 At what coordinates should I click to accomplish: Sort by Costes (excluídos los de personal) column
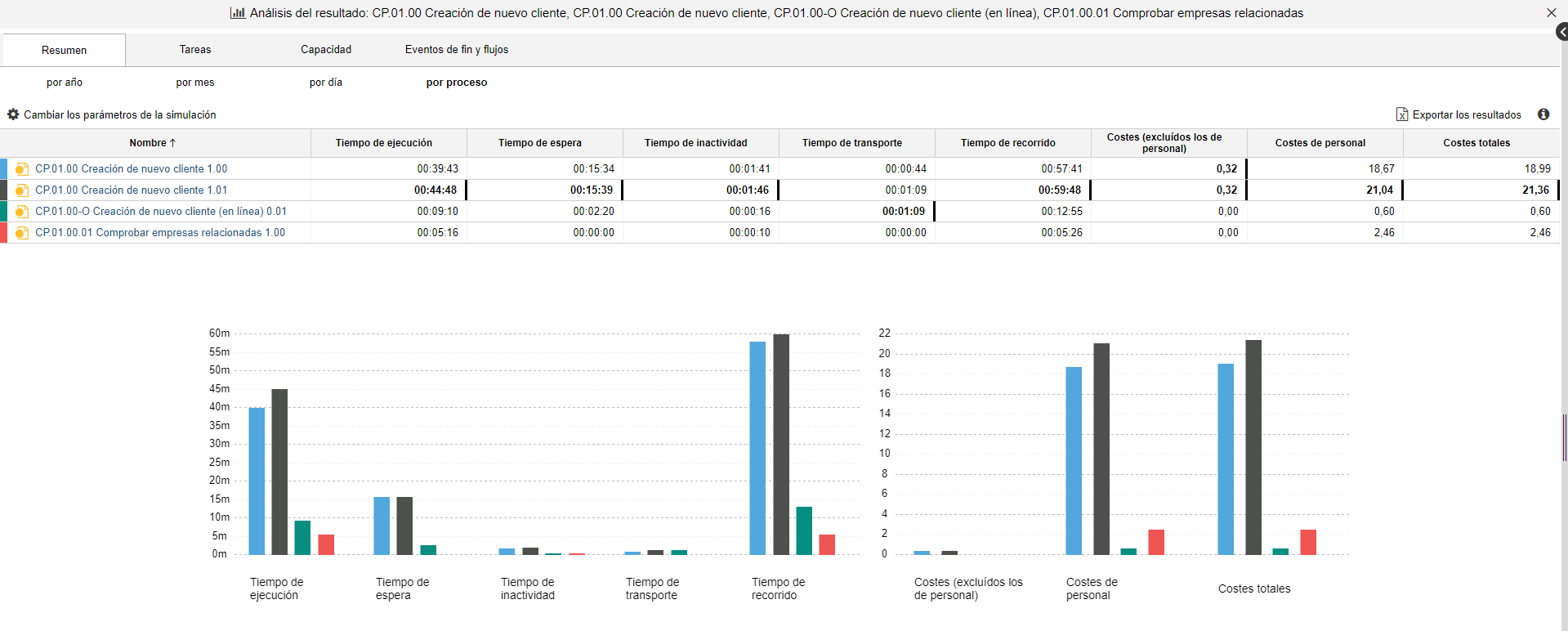(1169, 143)
